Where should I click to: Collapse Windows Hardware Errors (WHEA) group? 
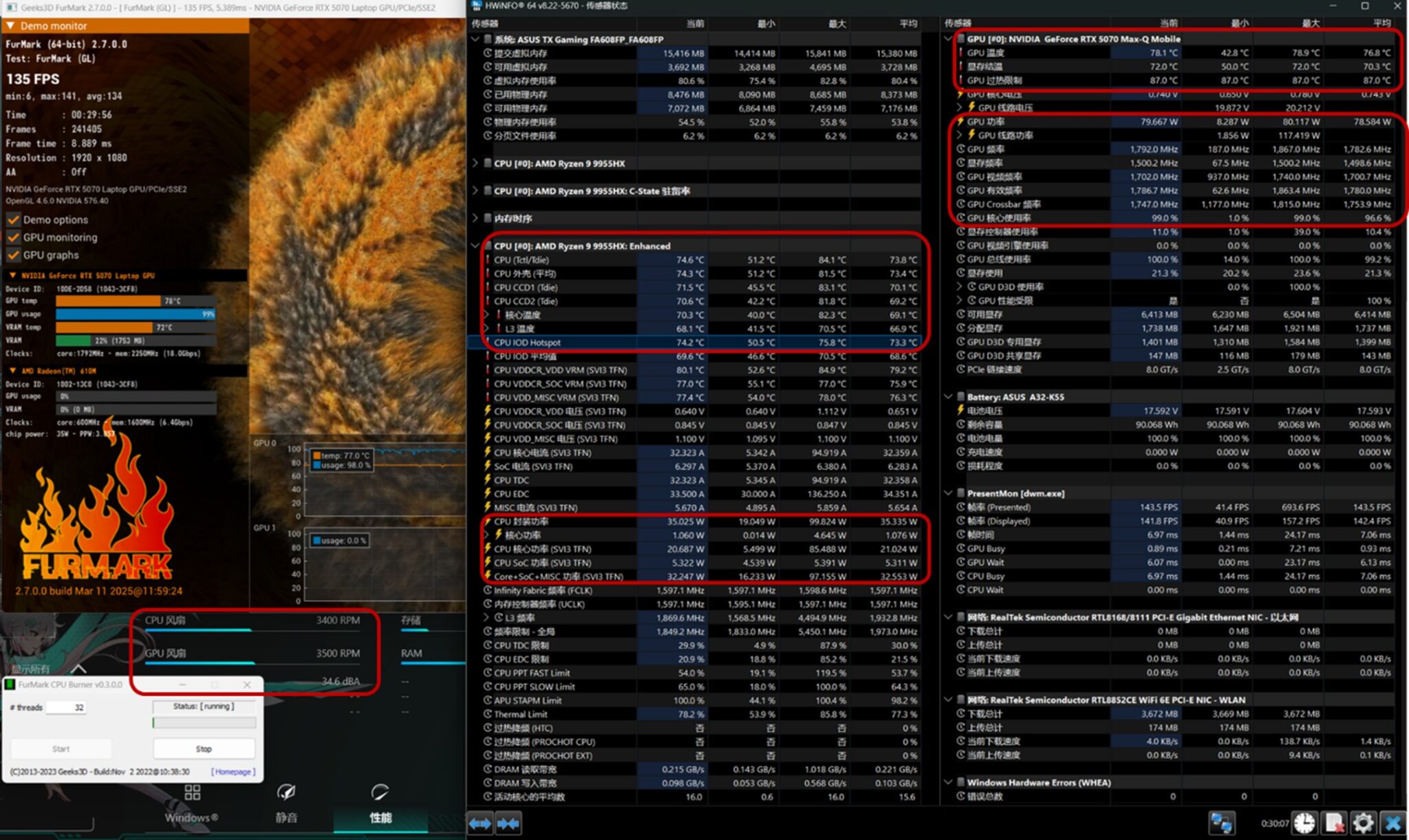pyautogui.click(x=948, y=782)
